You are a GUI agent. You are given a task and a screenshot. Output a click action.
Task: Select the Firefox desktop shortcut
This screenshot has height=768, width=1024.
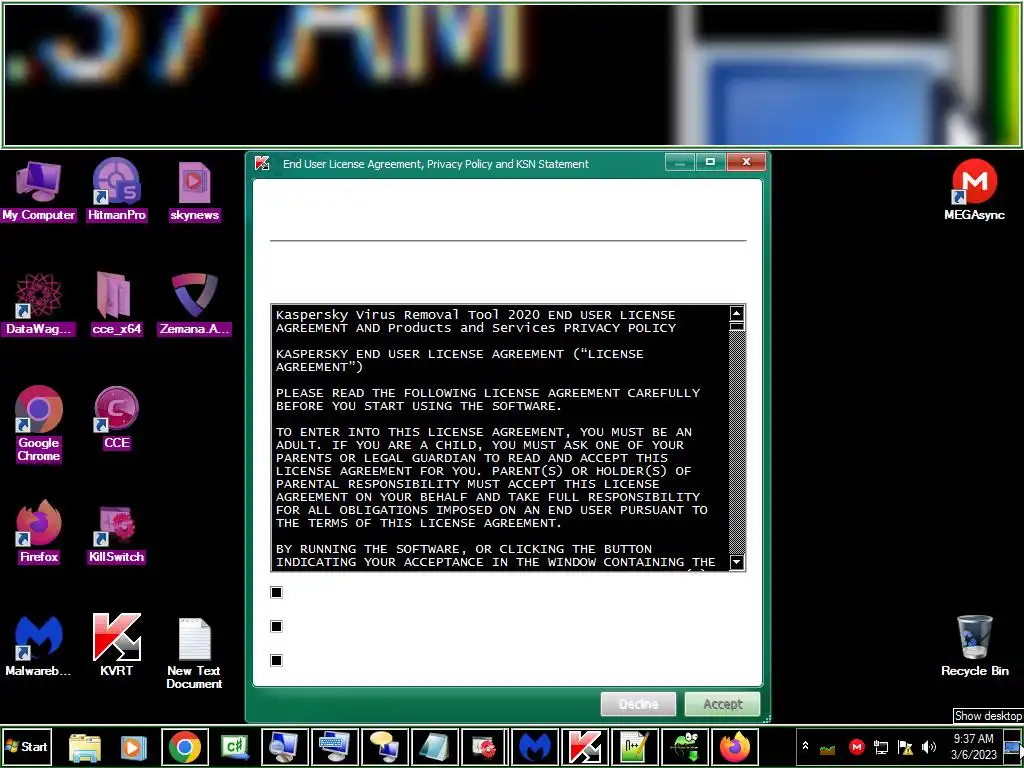click(x=38, y=532)
